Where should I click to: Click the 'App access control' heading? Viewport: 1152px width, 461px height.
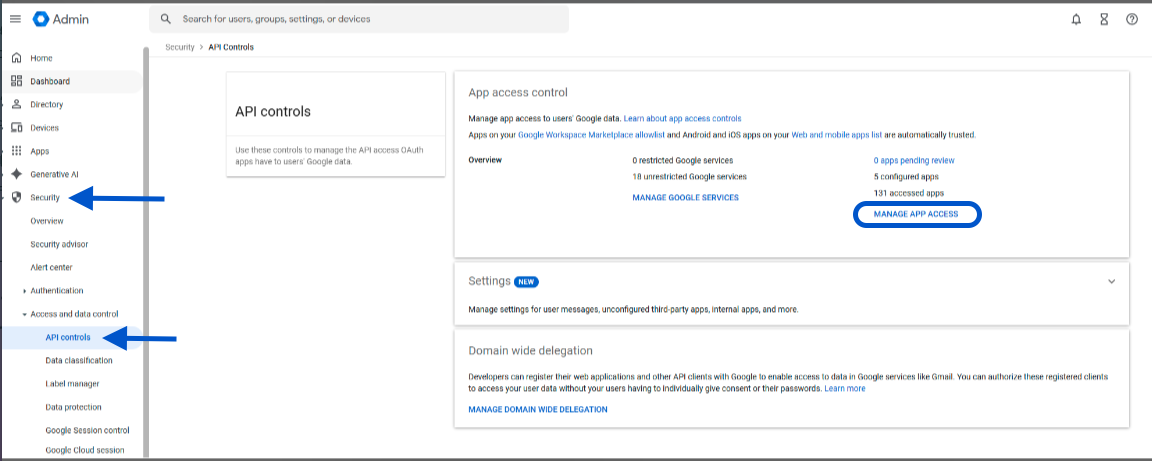tap(518, 93)
